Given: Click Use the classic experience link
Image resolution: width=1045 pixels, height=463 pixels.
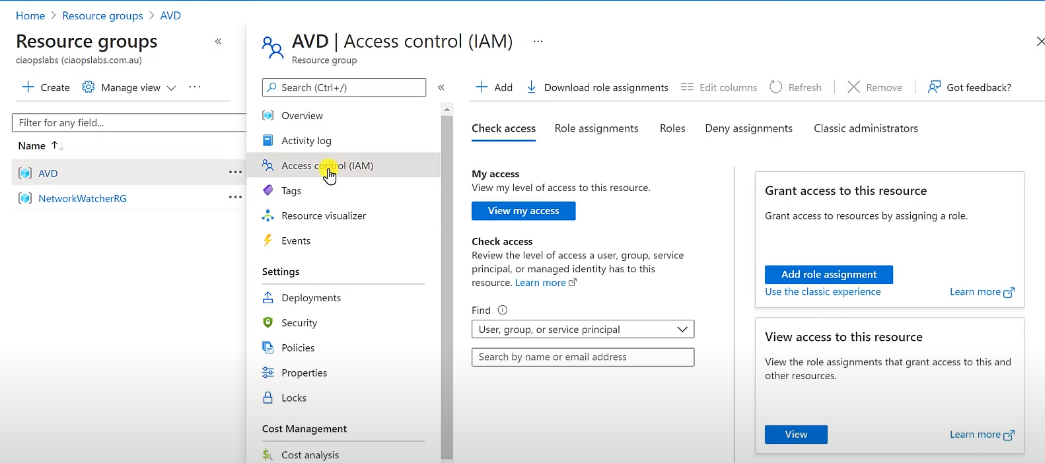Looking at the screenshot, I should coord(822,292).
